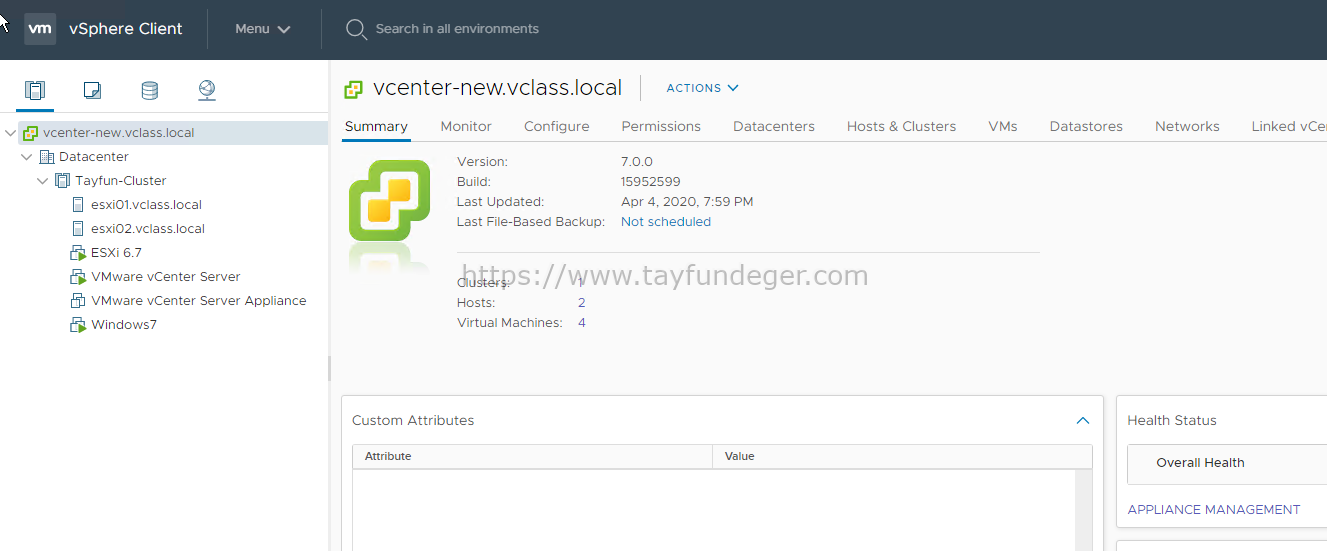The image size is (1327, 551).
Task: Open the Storage inventory view icon
Action: 149,91
